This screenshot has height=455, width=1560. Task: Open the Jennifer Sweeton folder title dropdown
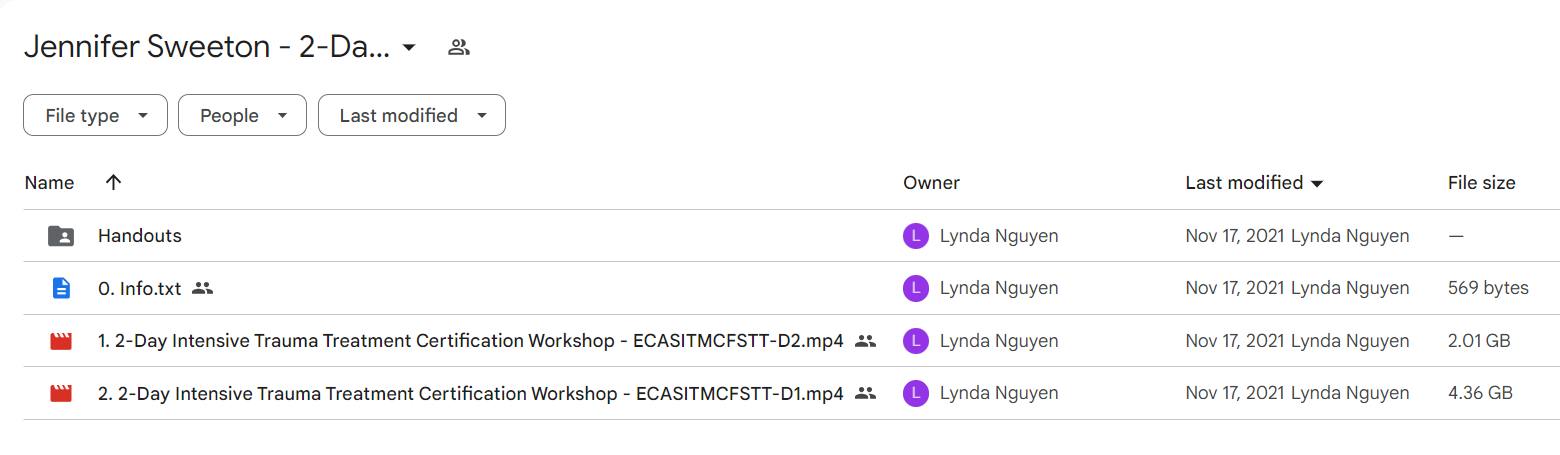pyautogui.click(x=409, y=47)
